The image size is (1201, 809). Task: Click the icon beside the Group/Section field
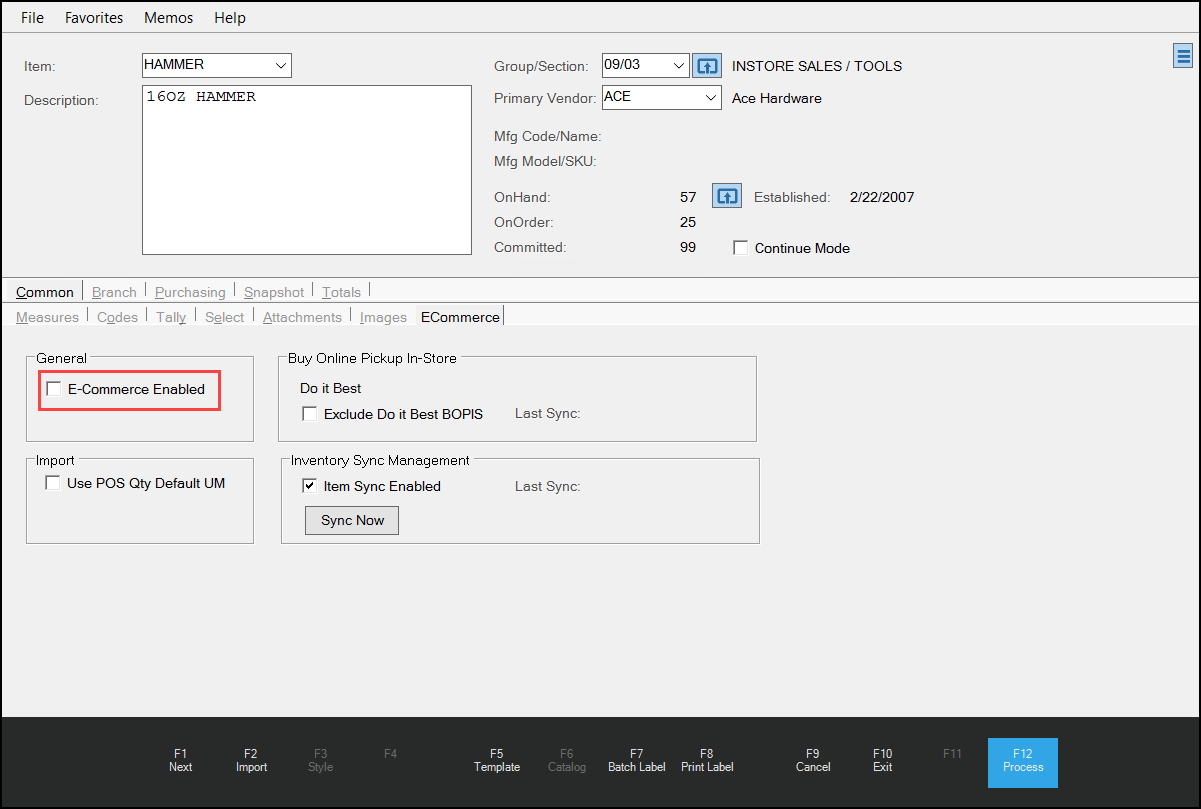707,66
